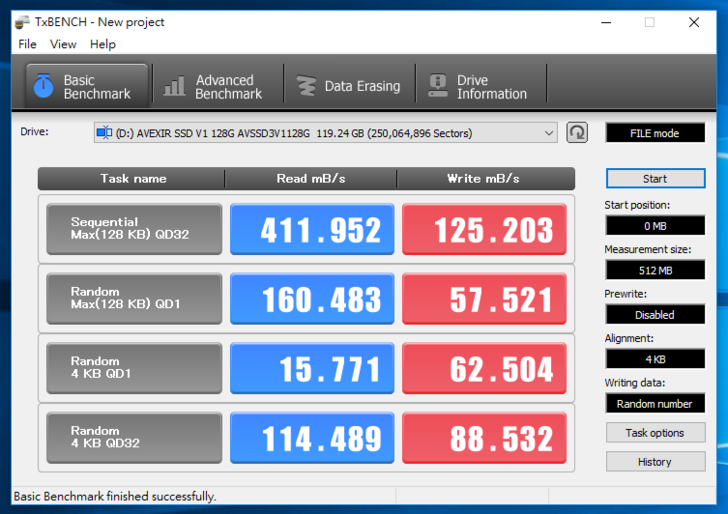728x514 pixels.
Task: Open the File menu
Action: click(x=27, y=44)
